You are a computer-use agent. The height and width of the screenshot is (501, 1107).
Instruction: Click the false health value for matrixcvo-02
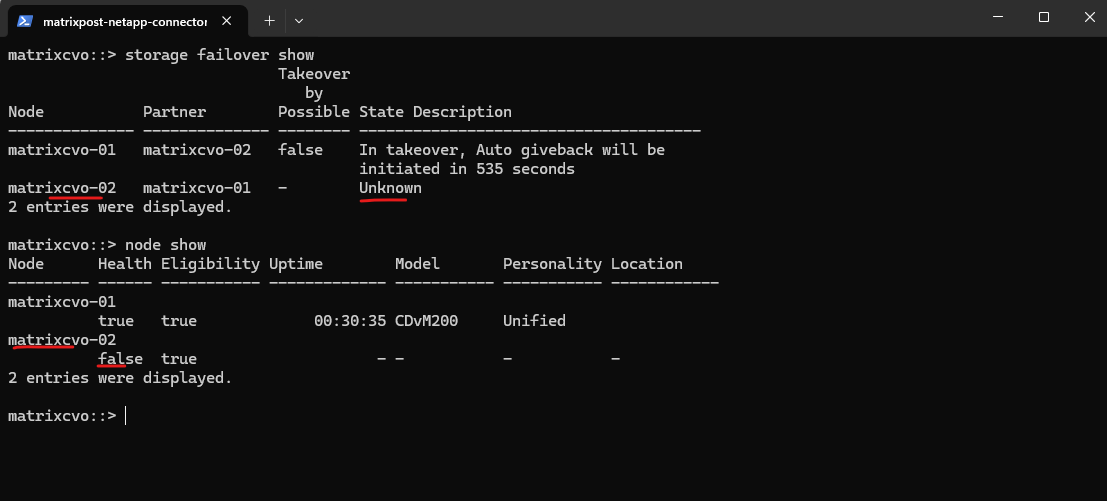tap(120, 358)
